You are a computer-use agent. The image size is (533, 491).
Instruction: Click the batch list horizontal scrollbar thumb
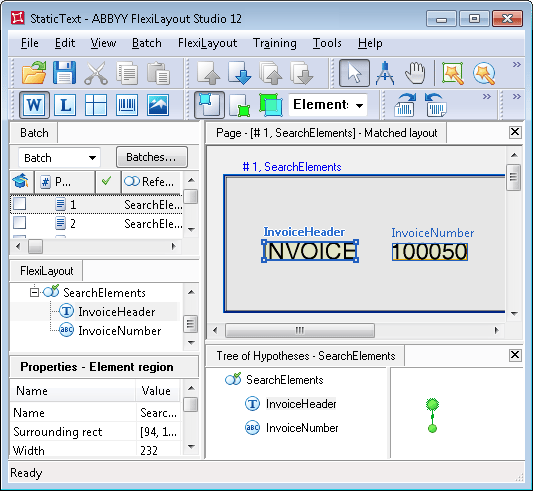point(35,247)
